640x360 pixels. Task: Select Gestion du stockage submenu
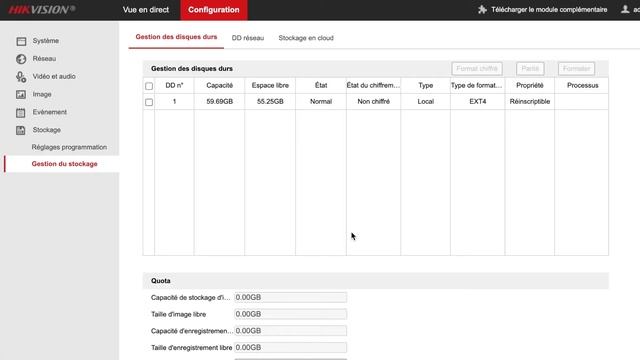click(x=64, y=164)
